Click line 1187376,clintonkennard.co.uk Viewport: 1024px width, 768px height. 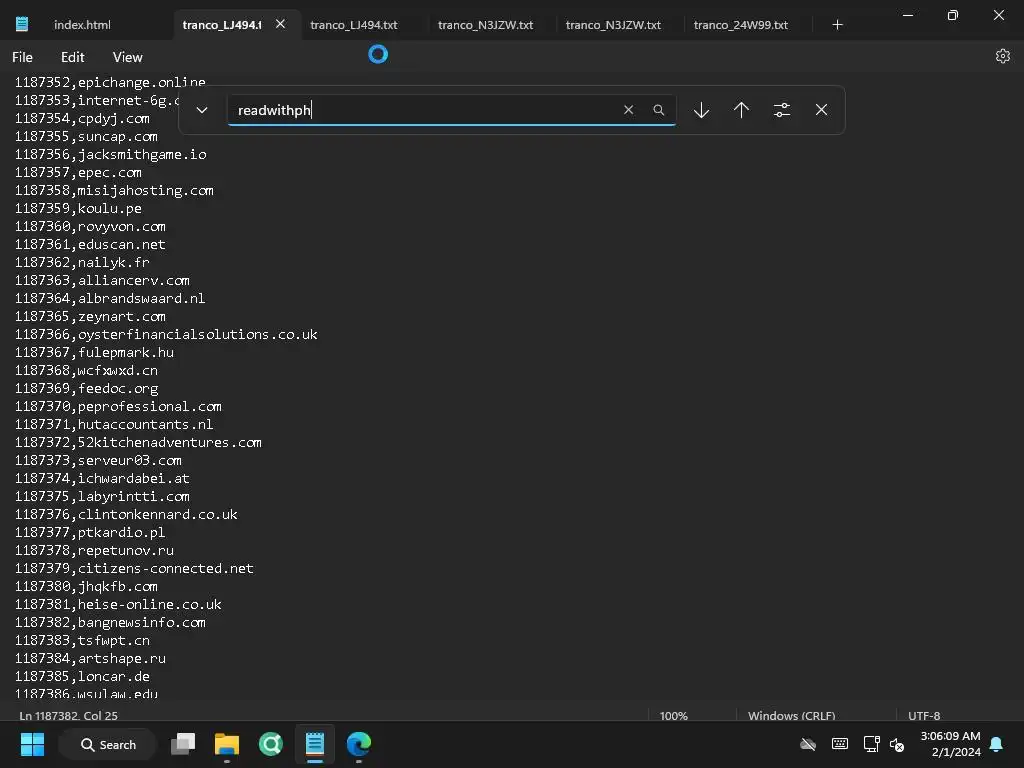(x=126, y=515)
